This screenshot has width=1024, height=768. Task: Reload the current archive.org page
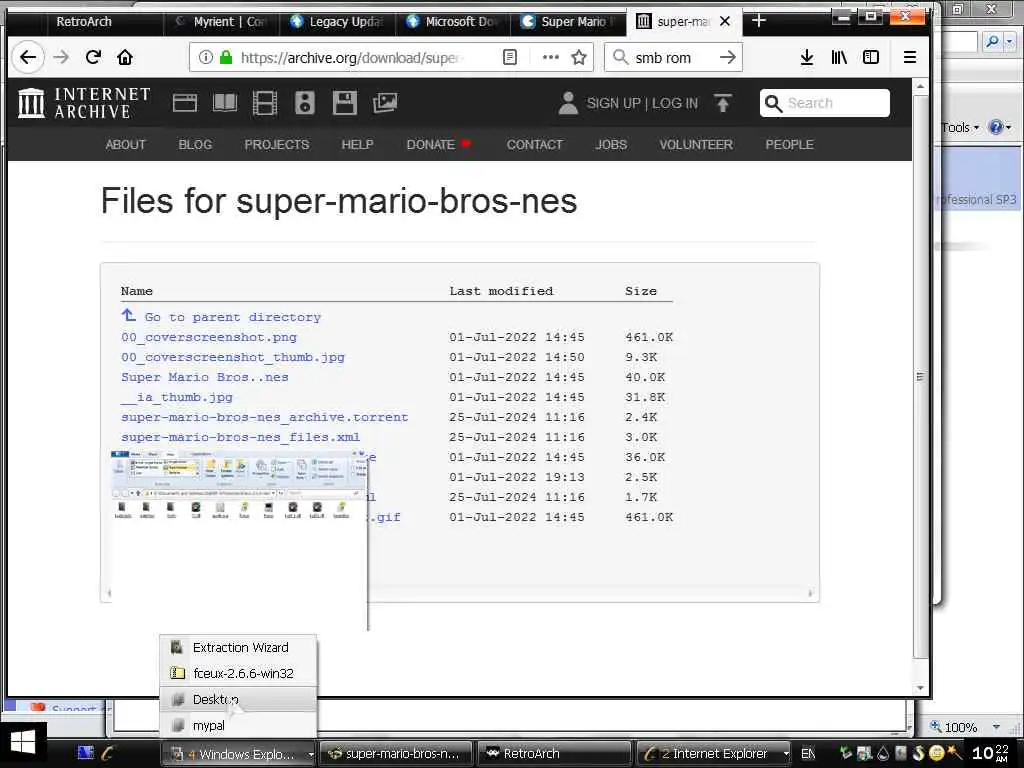(x=93, y=57)
